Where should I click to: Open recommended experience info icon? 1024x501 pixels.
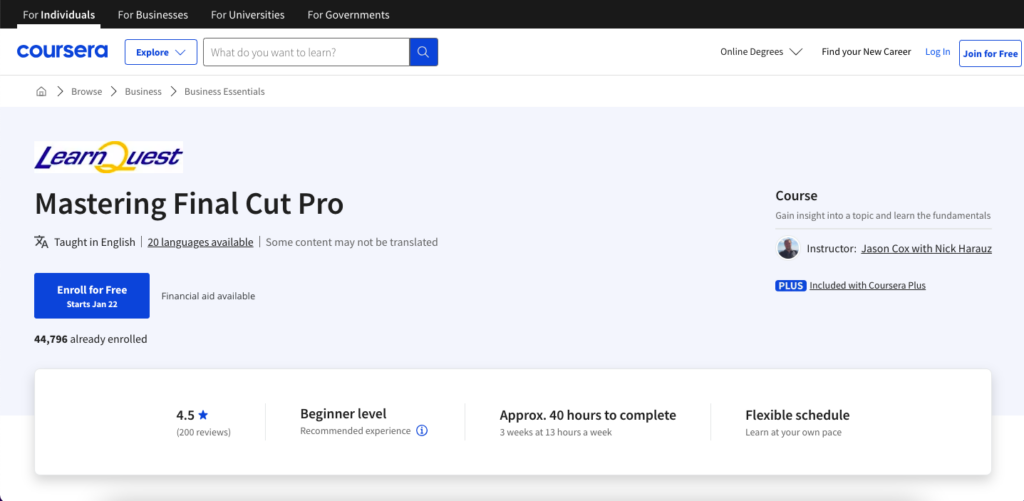pyautogui.click(x=422, y=430)
